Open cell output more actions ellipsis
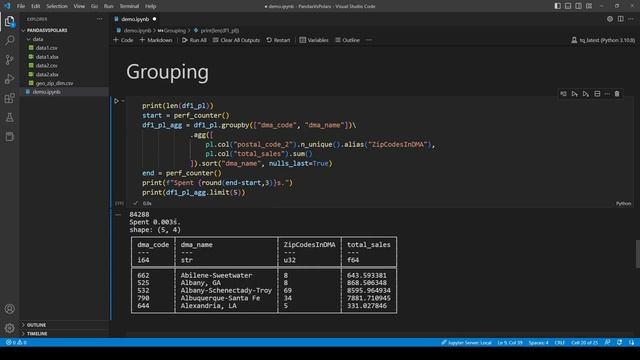 [118, 215]
